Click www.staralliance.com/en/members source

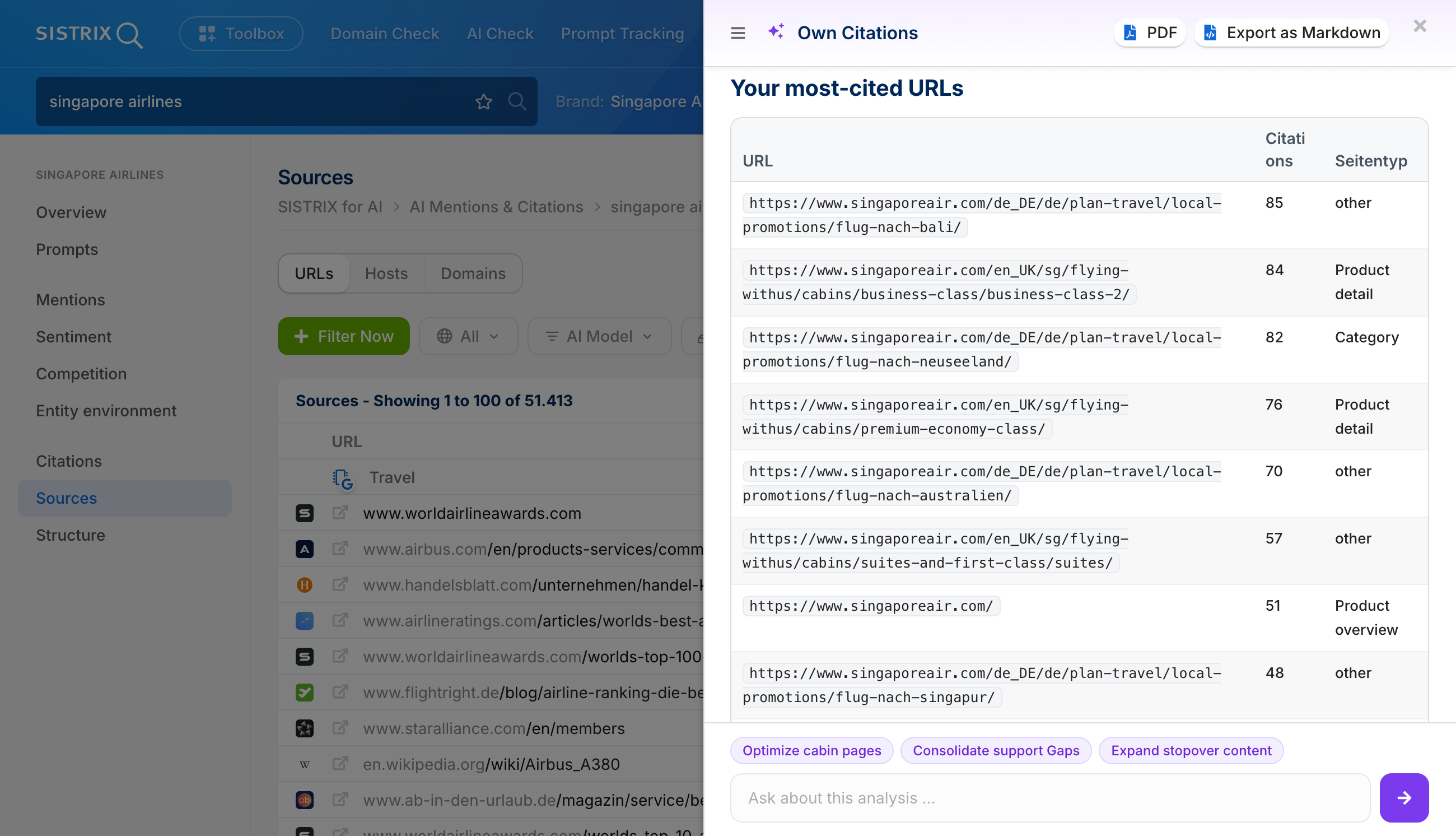click(493, 728)
